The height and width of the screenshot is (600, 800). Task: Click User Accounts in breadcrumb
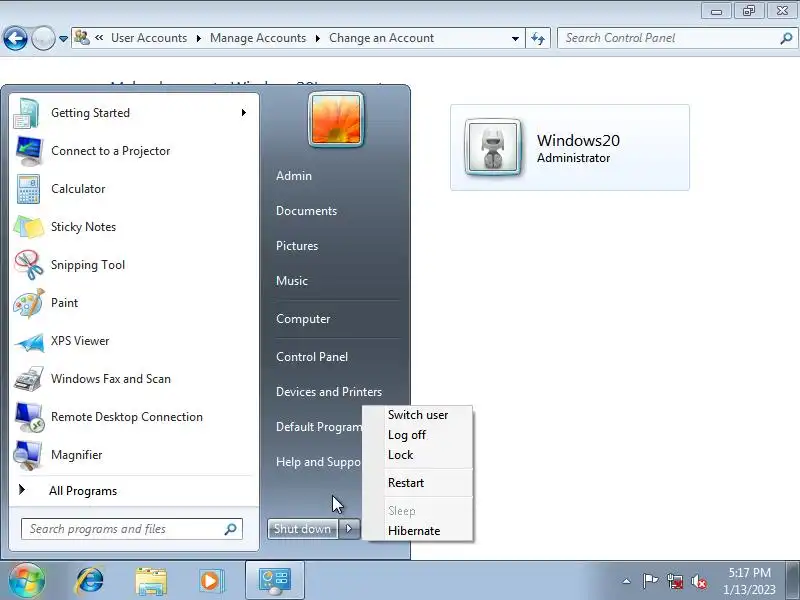[x=149, y=38]
